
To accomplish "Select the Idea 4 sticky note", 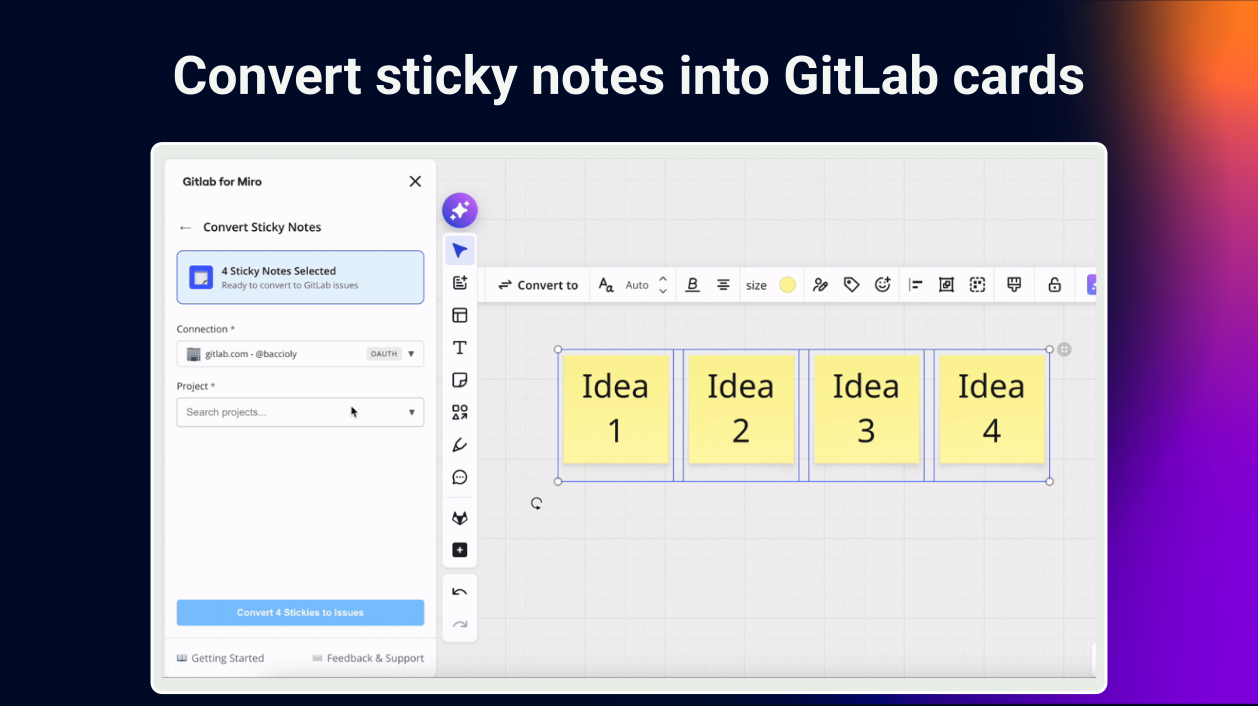I will 991,408.
